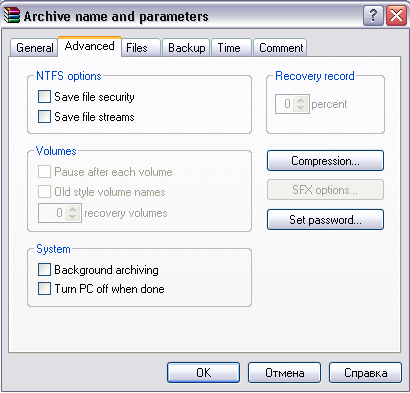Open help with the Справка button

[365, 373]
